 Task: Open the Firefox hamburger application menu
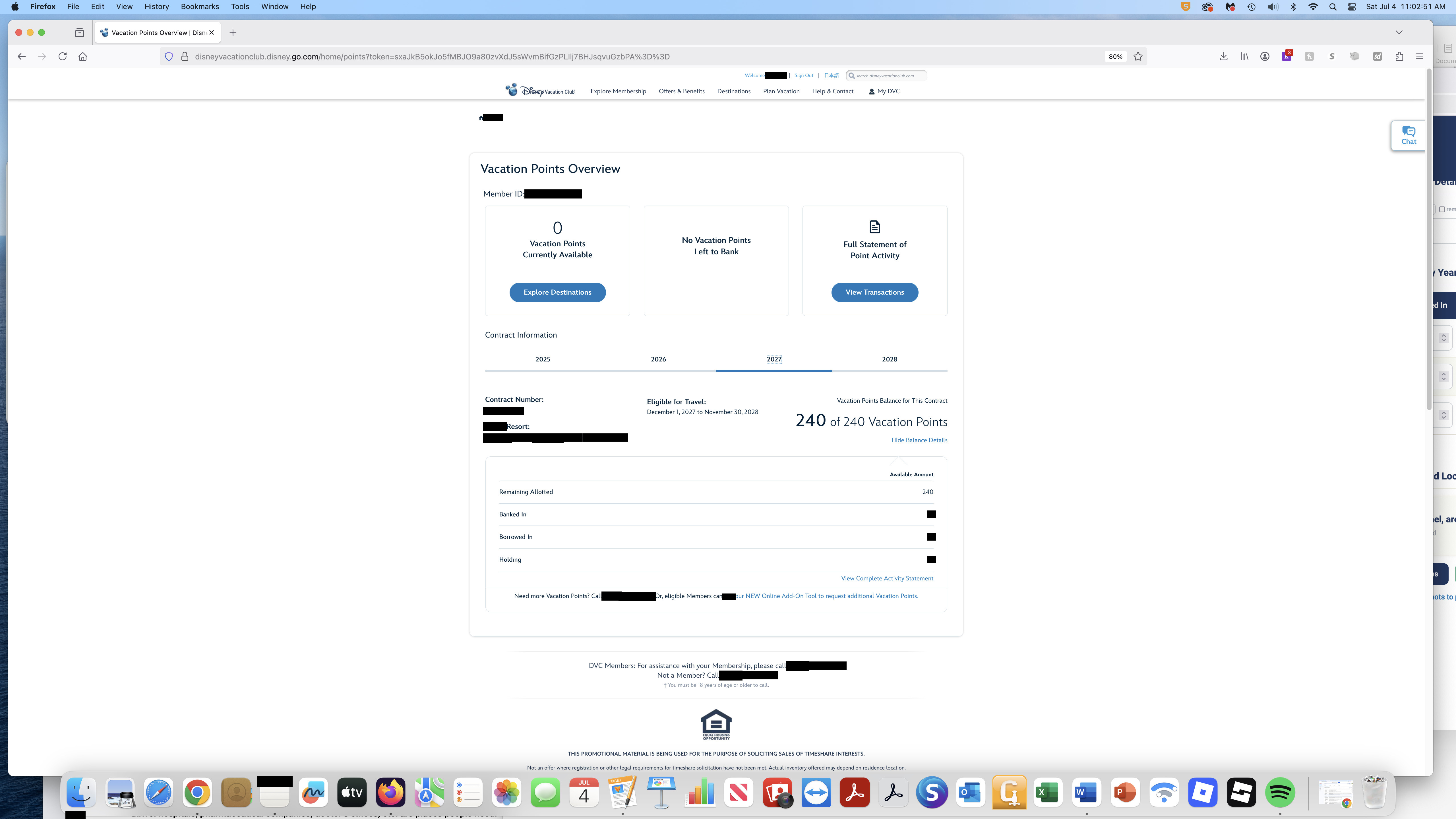point(1419,57)
